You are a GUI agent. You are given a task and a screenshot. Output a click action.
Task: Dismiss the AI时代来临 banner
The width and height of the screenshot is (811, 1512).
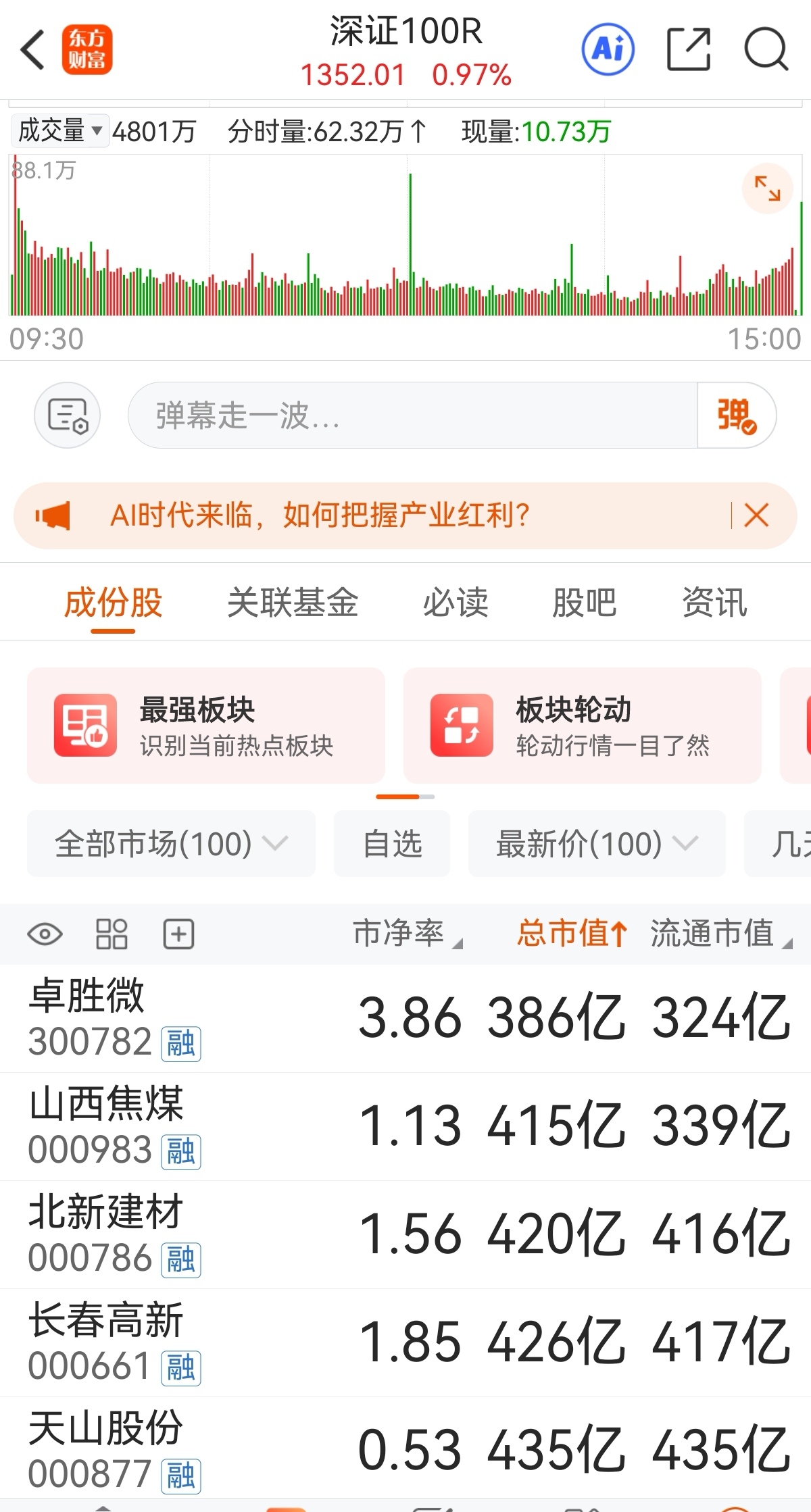click(x=756, y=515)
